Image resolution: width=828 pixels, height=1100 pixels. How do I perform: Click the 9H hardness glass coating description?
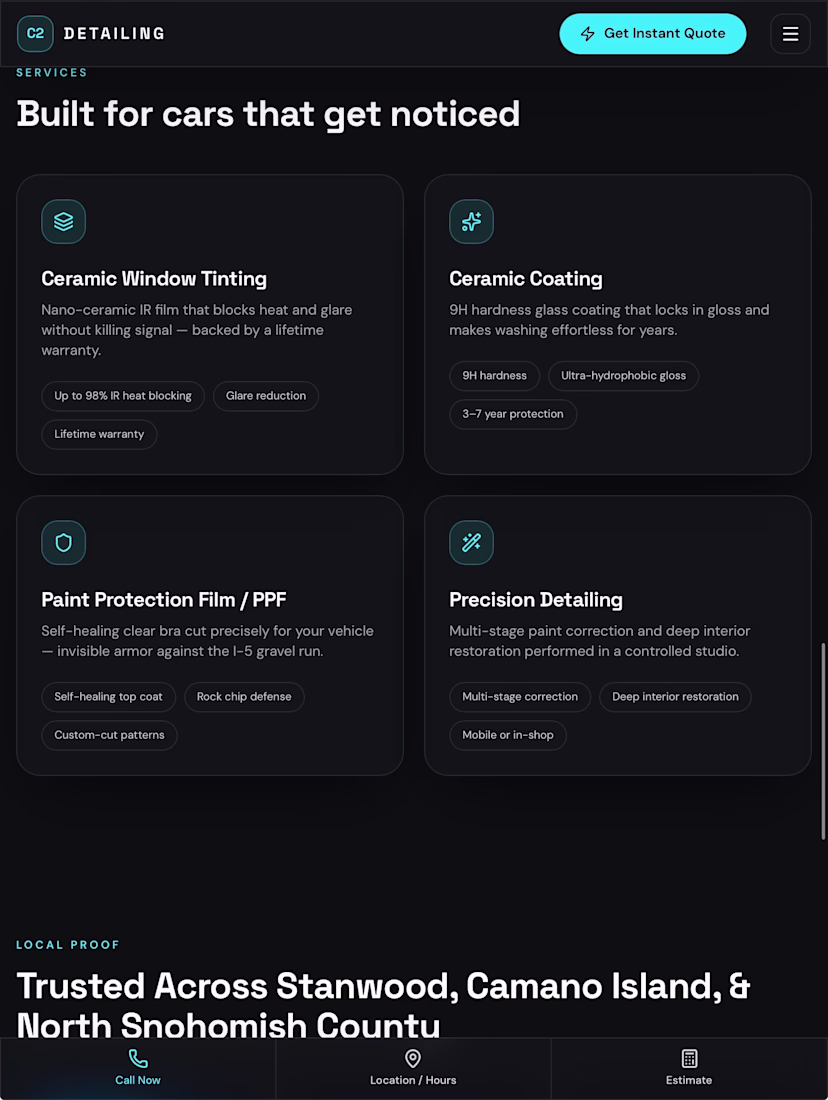click(x=609, y=320)
